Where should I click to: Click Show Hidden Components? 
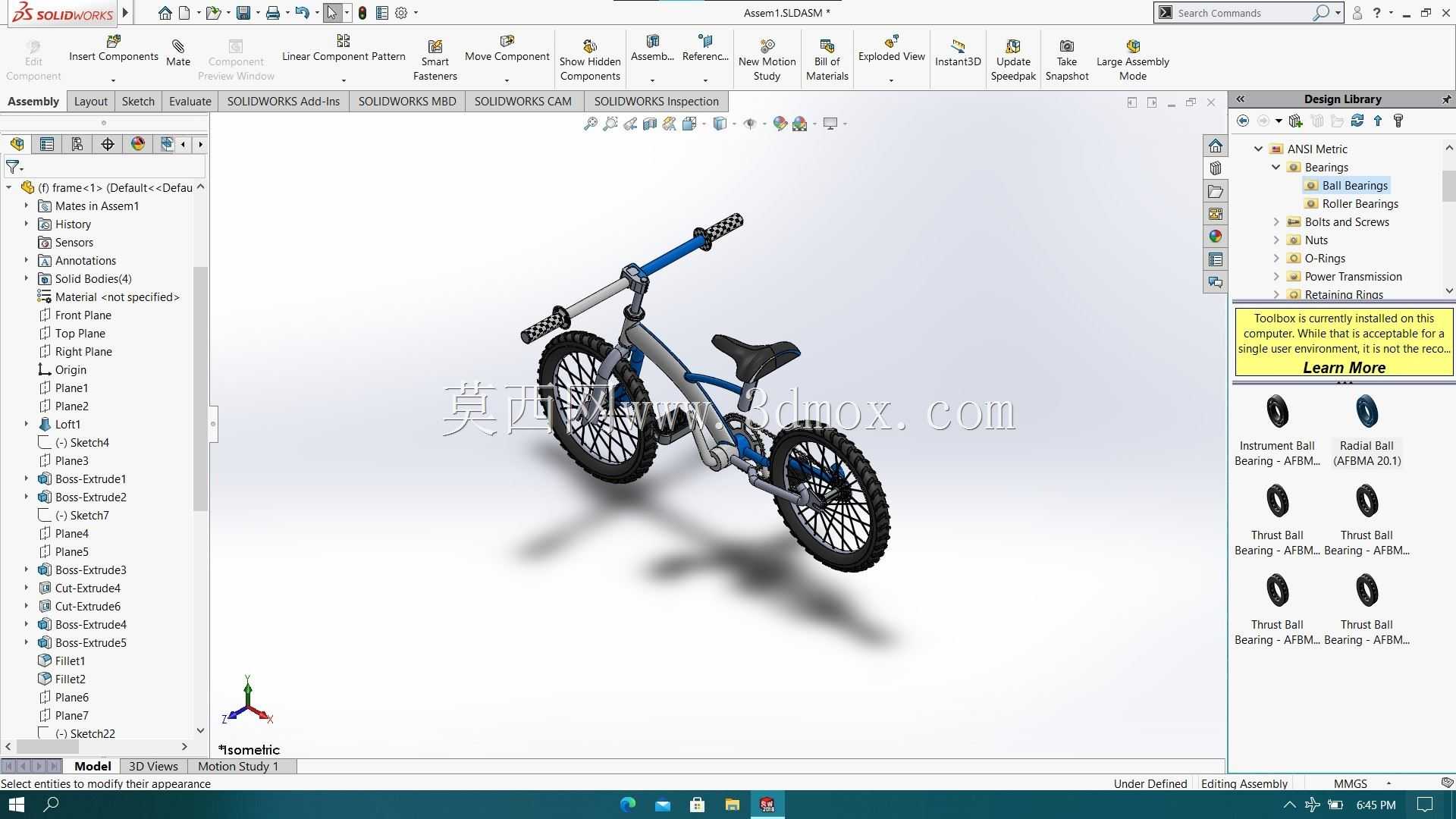pyautogui.click(x=590, y=46)
